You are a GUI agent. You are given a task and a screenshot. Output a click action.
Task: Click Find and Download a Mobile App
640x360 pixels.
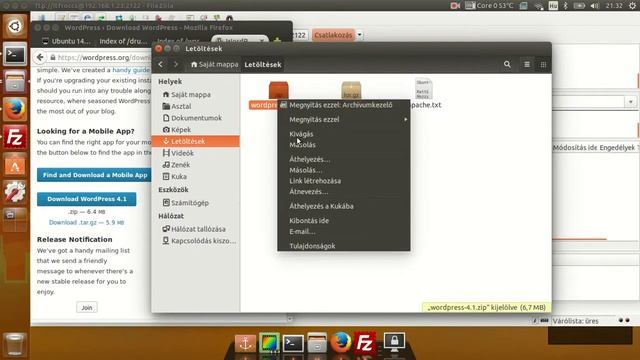click(95, 175)
